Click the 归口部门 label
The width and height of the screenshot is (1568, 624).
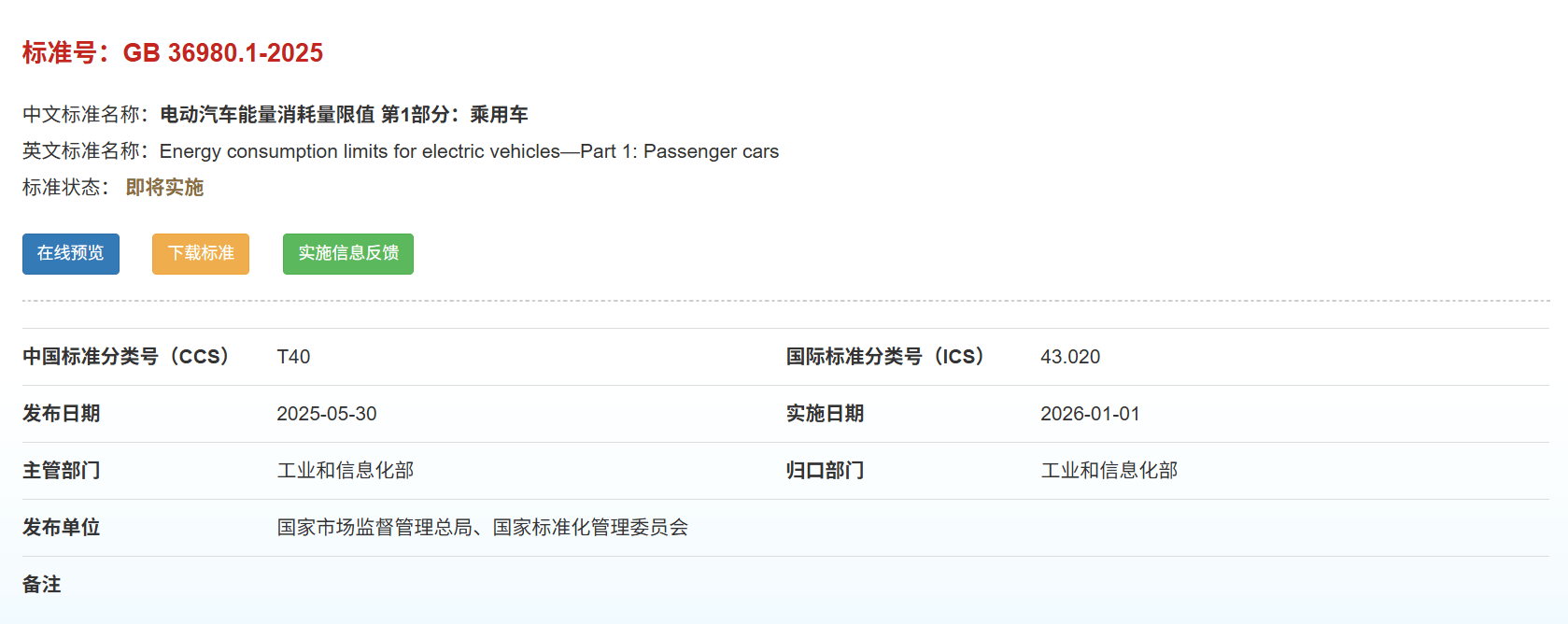[825, 471]
